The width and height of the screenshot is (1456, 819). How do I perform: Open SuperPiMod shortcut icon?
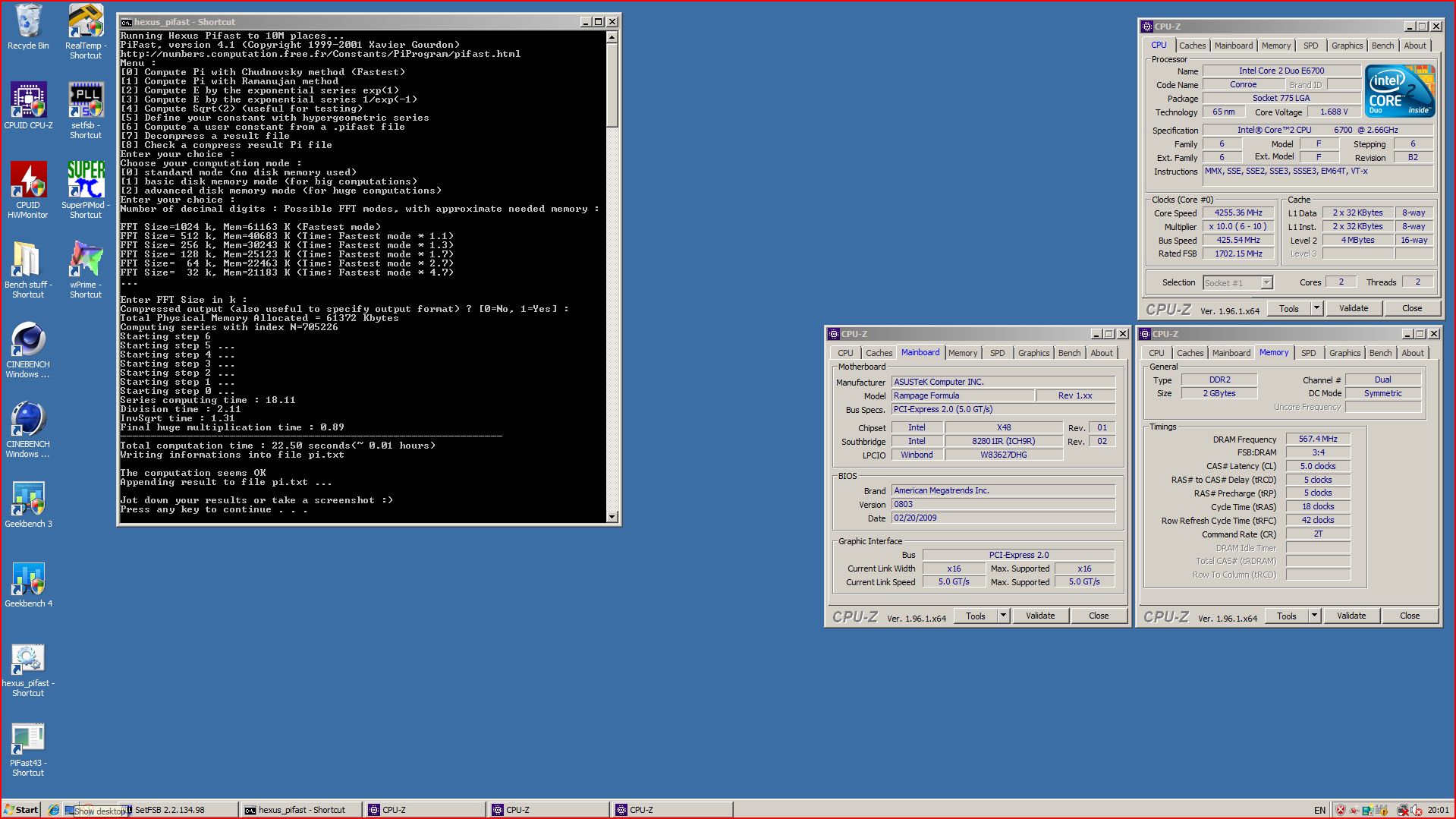coord(86,191)
